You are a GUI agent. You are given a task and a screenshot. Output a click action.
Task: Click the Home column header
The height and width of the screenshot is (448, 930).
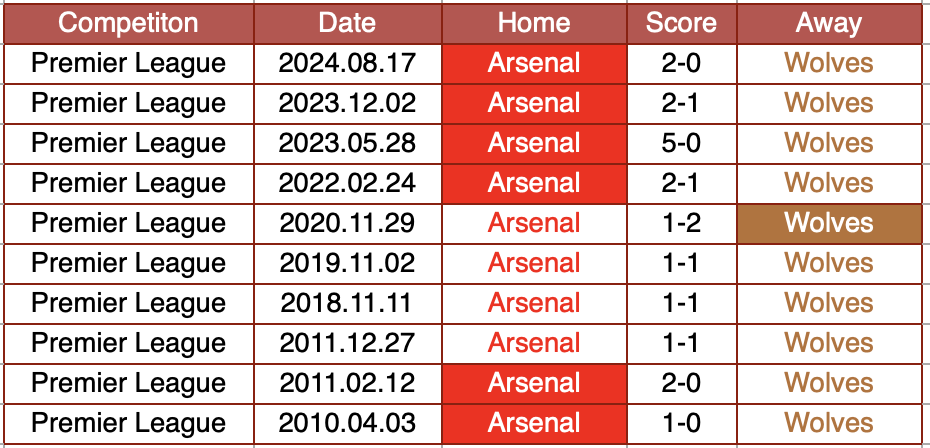point(534,23)
